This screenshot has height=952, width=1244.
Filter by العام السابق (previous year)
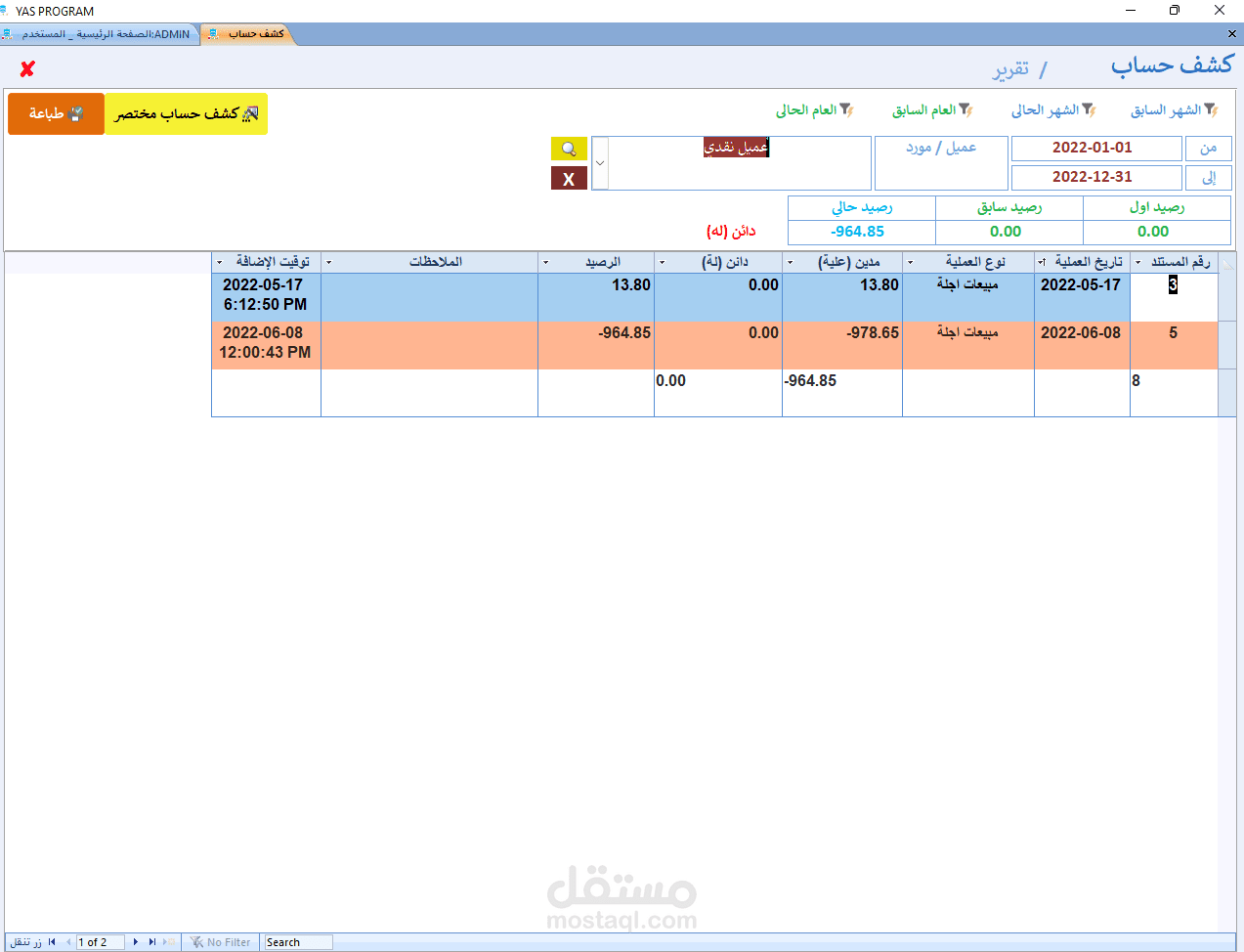coord(932,109)
